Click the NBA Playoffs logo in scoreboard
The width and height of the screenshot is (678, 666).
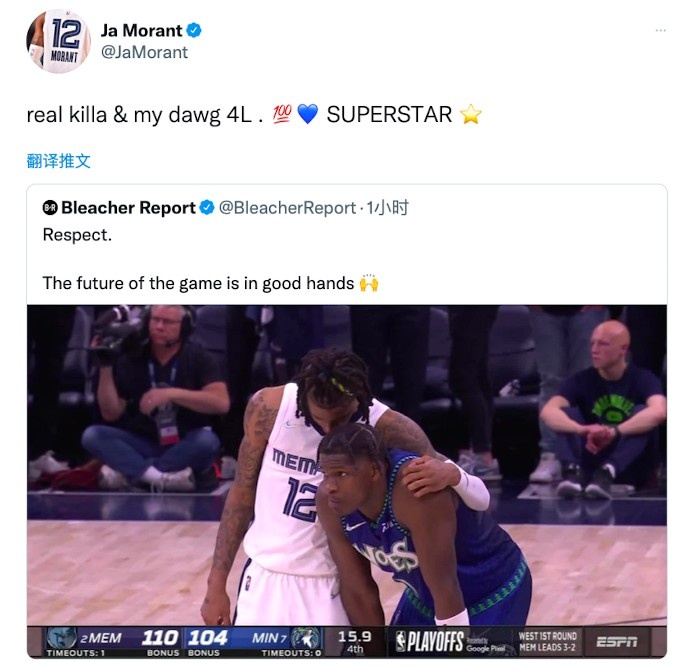(430, 642)
